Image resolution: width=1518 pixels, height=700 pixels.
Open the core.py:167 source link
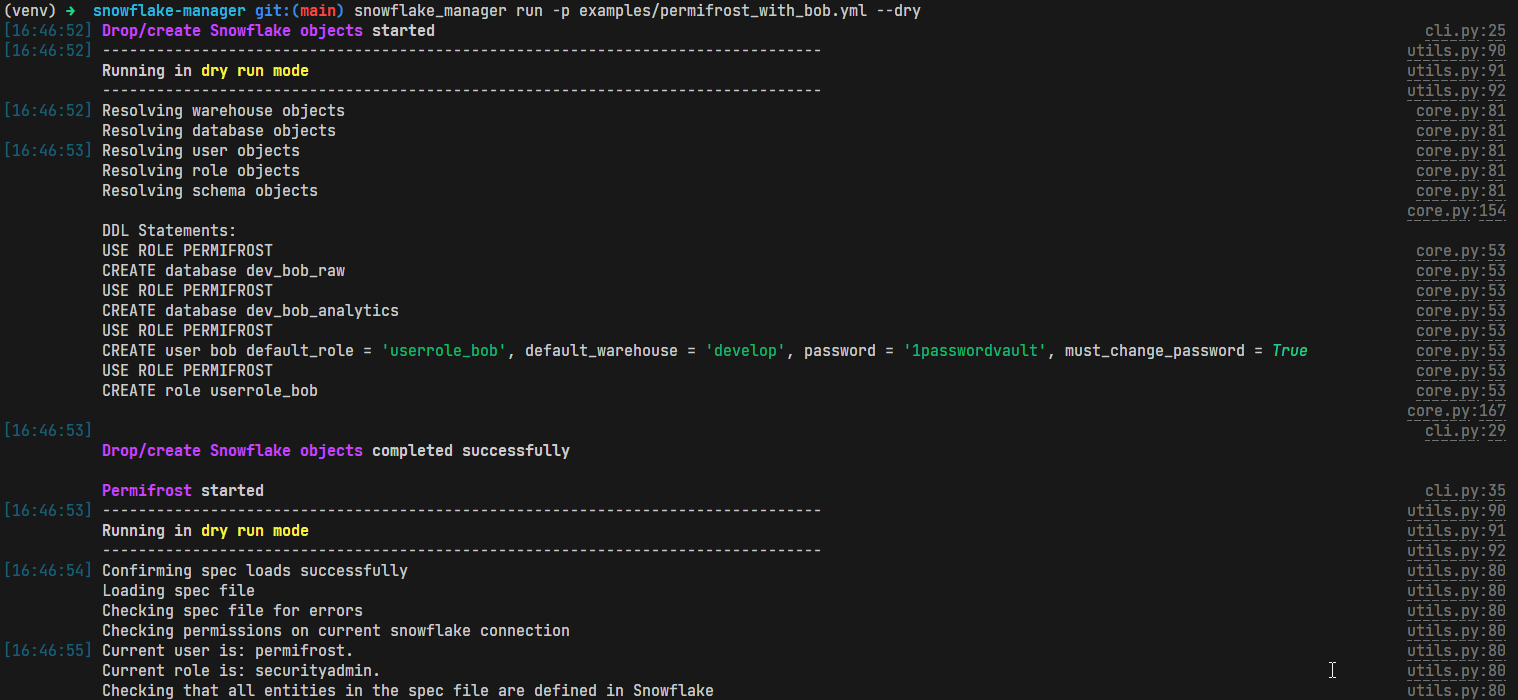(1456, 411)
